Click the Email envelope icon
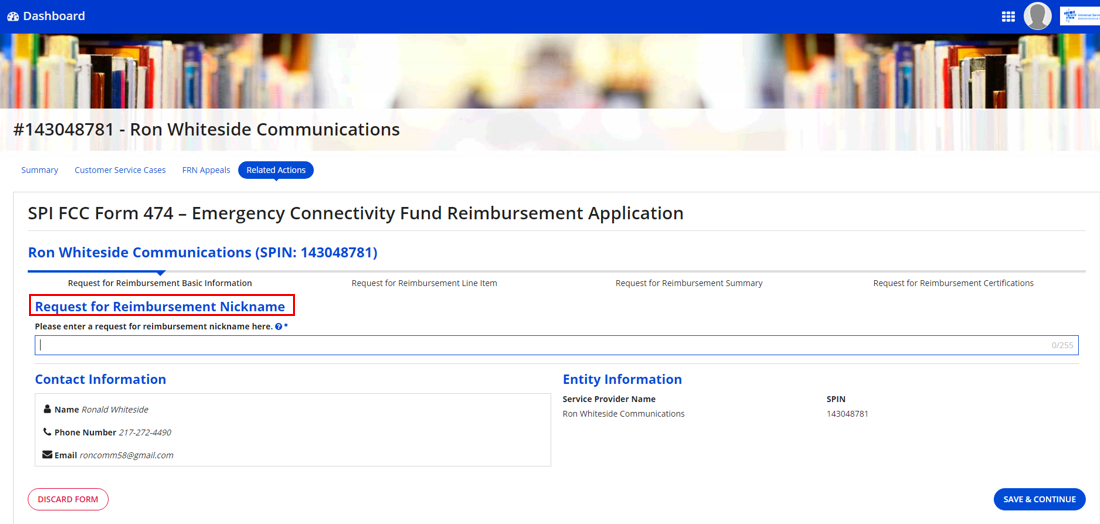The image size is (1100, 524). pos(47,455)
